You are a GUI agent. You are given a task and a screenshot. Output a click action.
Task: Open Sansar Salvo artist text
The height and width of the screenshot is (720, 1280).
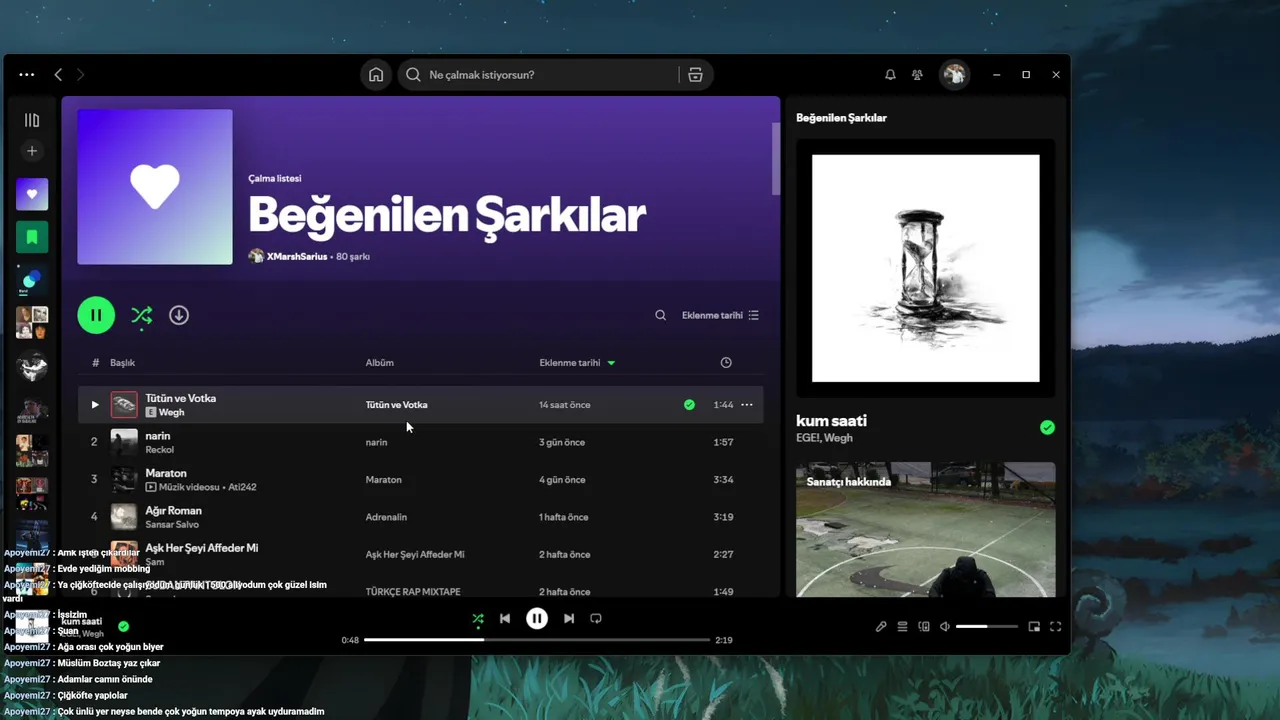click(172, 524)
